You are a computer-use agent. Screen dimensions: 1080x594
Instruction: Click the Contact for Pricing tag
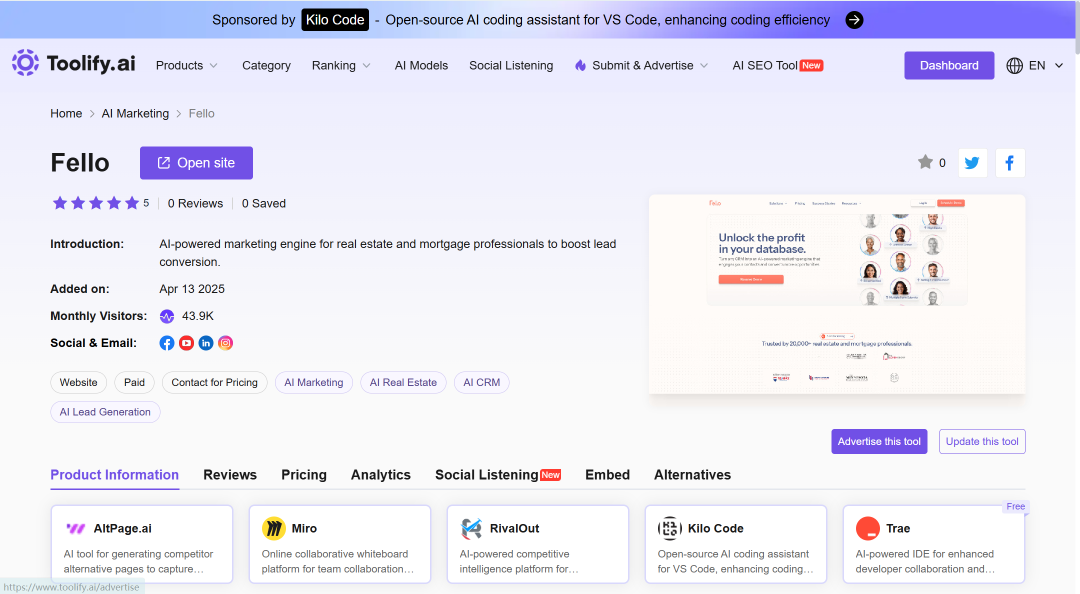click(214, 382)
